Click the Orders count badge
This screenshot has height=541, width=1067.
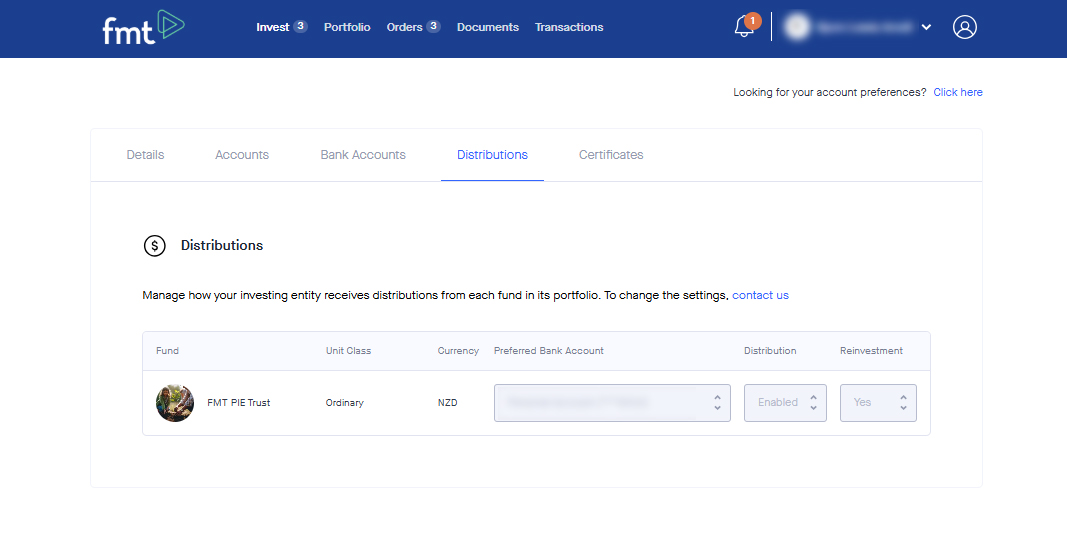coord(433,27)
